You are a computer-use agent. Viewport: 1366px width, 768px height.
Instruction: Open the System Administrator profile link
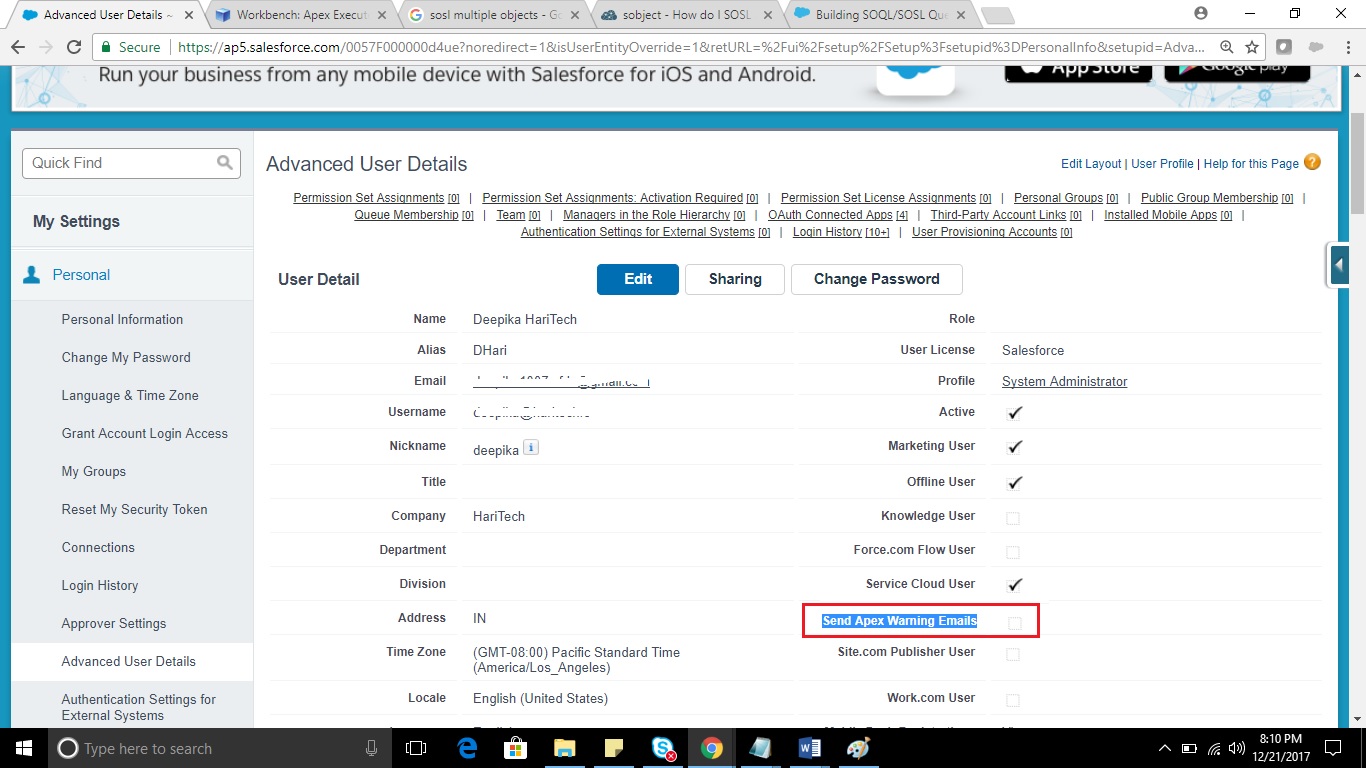pyautogui.click(x=1064, y=381)
